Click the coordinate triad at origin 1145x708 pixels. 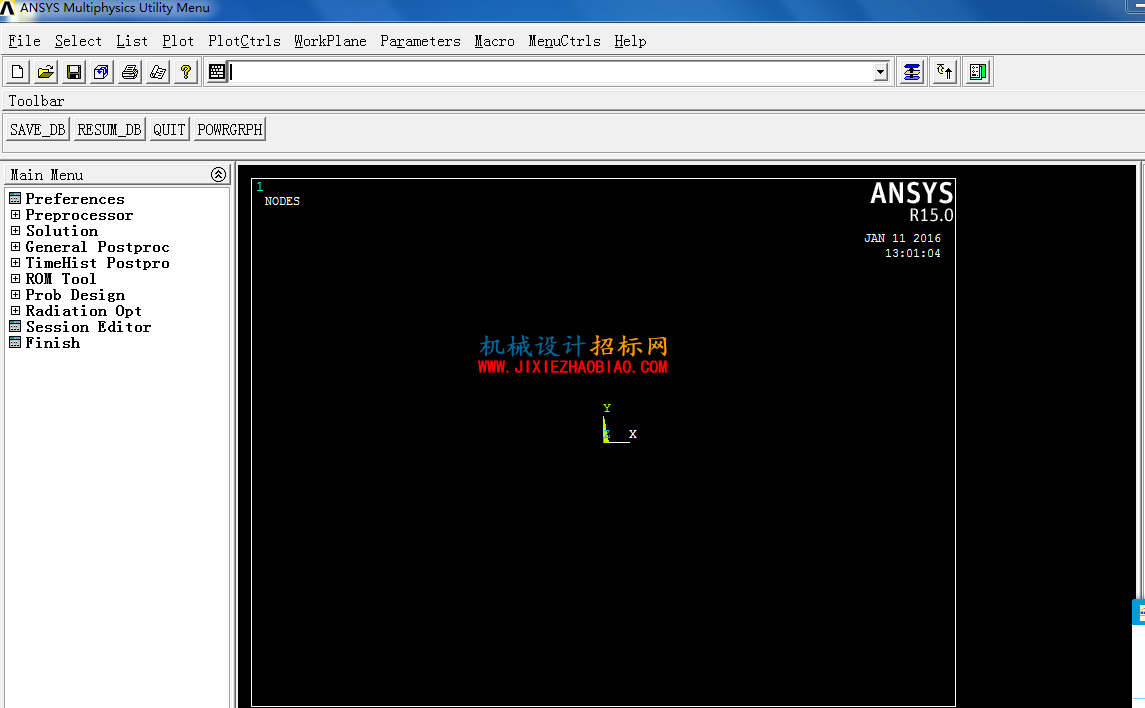(618, 424)
